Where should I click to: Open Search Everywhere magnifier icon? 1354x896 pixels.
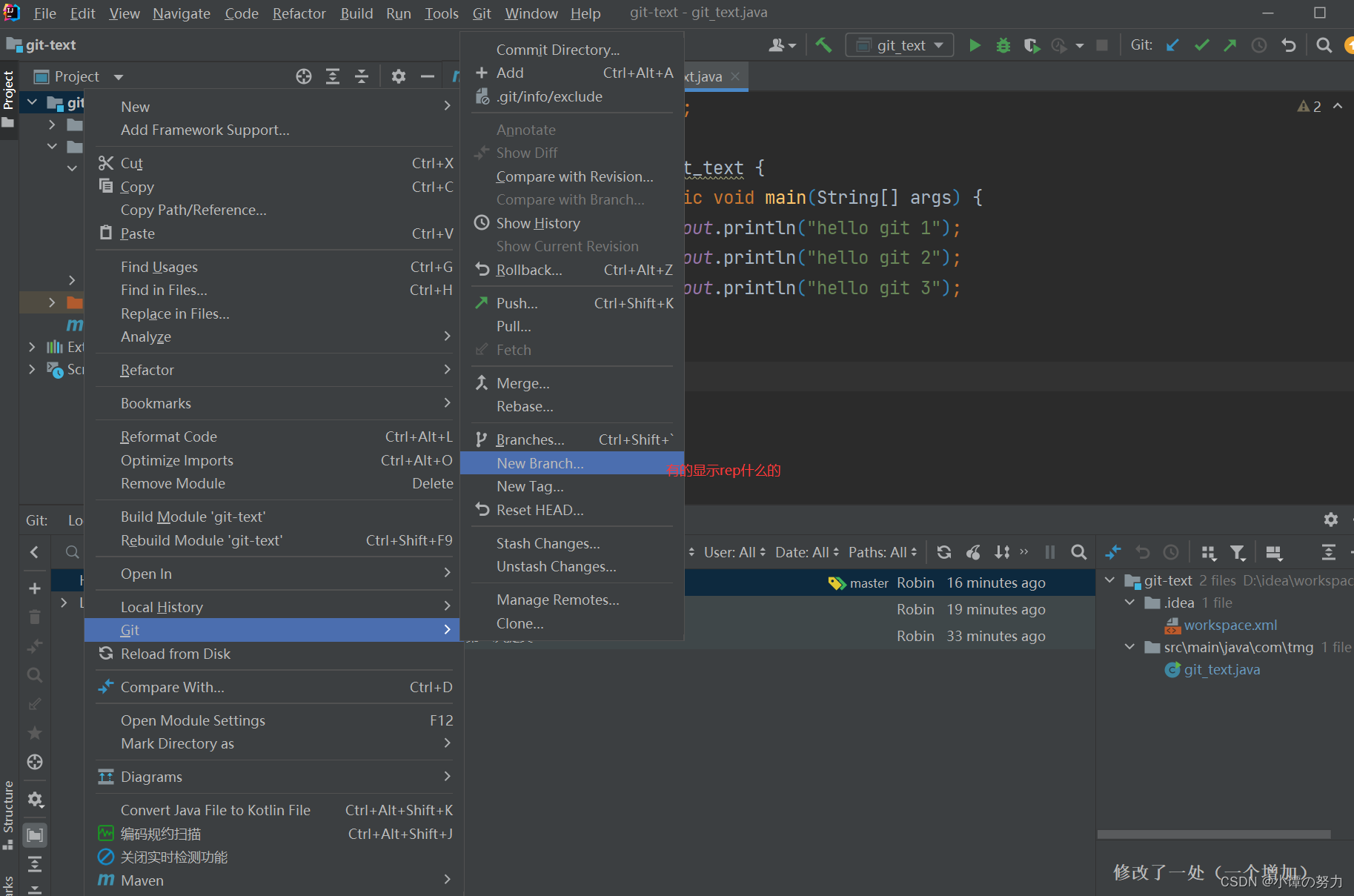pyautogui.click(x=1324, y=45)
